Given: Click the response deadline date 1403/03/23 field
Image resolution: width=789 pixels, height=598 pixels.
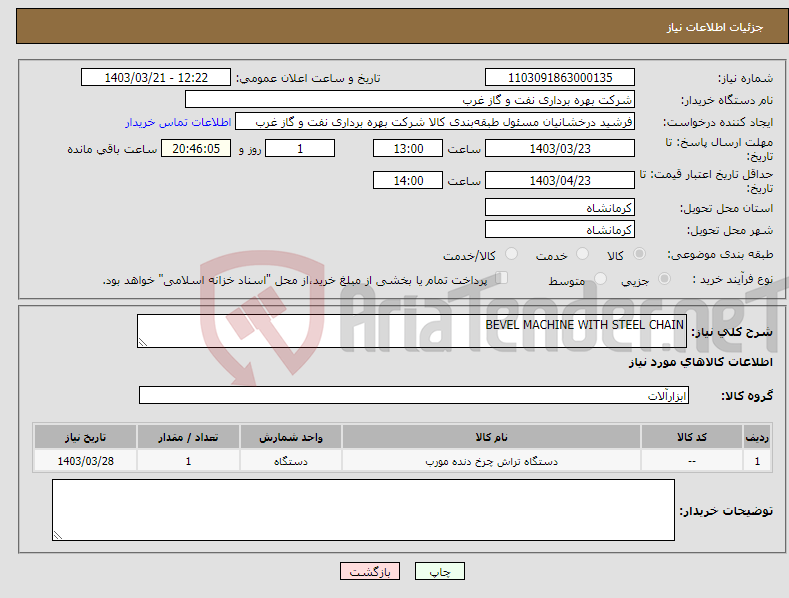Looking at the screenshot, I should pos(560,148).
